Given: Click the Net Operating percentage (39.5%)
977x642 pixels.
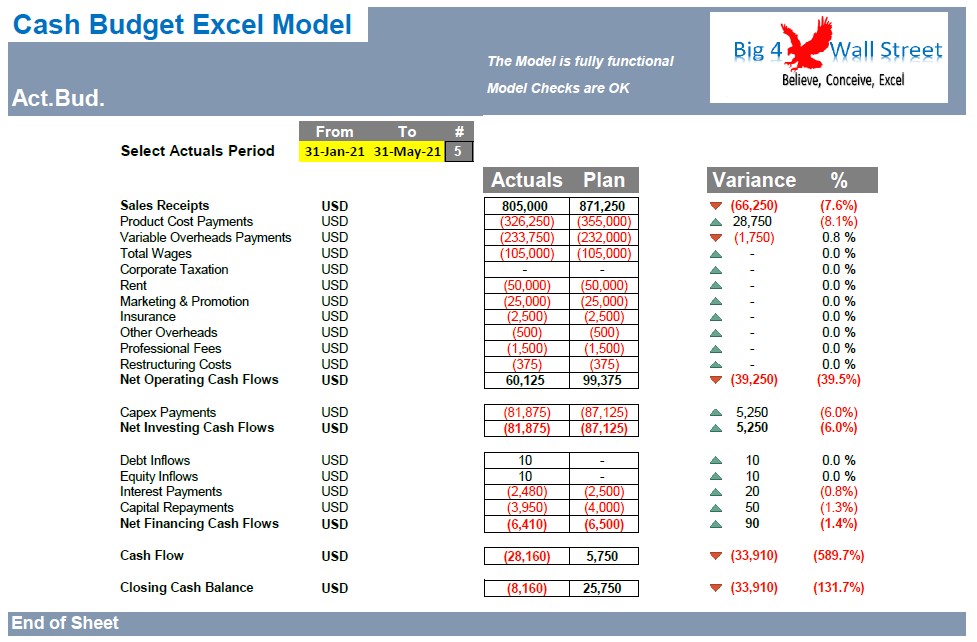Looking at the screenshot, I should [839, 380].
